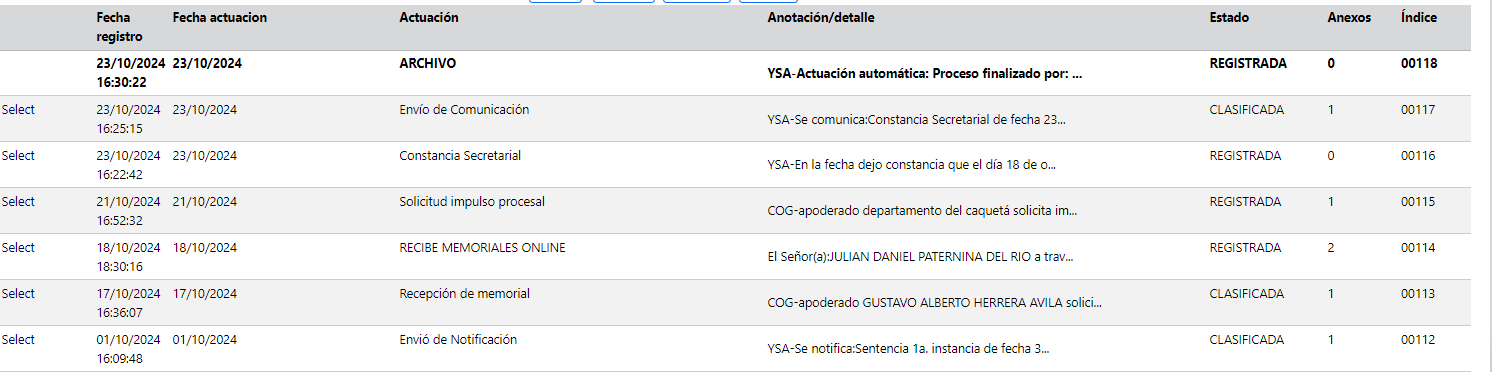Click the Anexos column header

pyautogui.click(x=1349, y=18)
